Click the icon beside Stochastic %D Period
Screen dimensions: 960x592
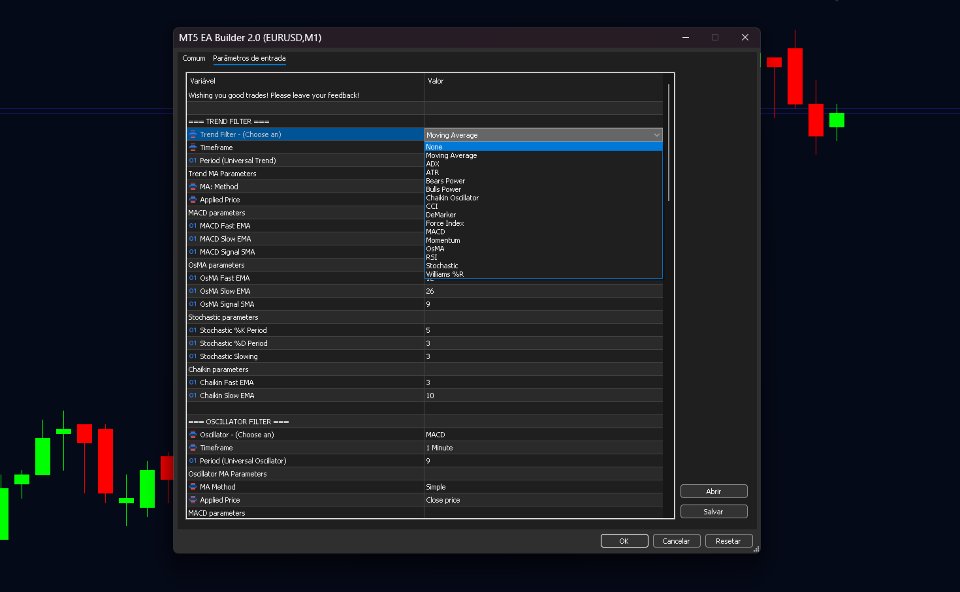[193, 343]
